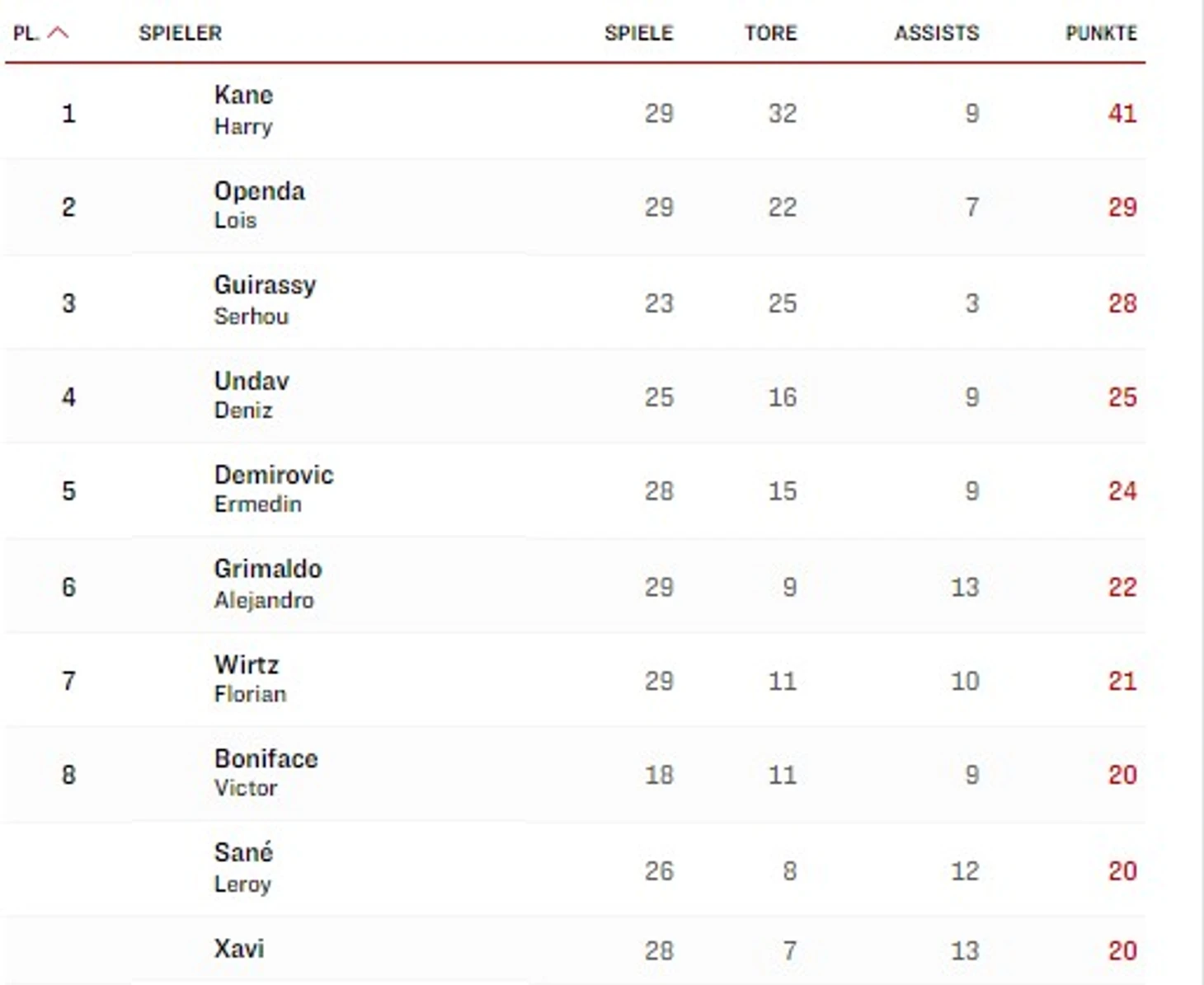
Task: Sort table by SPIELER column
Action: pyautogui.click(x=180, y=33)
